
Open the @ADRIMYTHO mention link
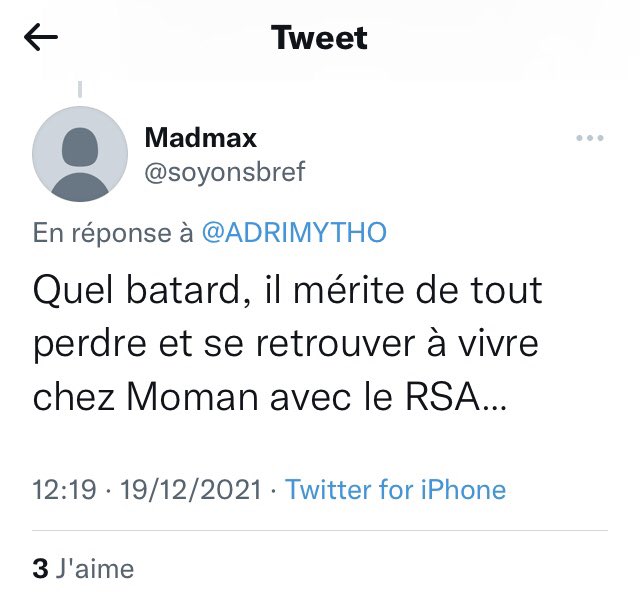294,233
